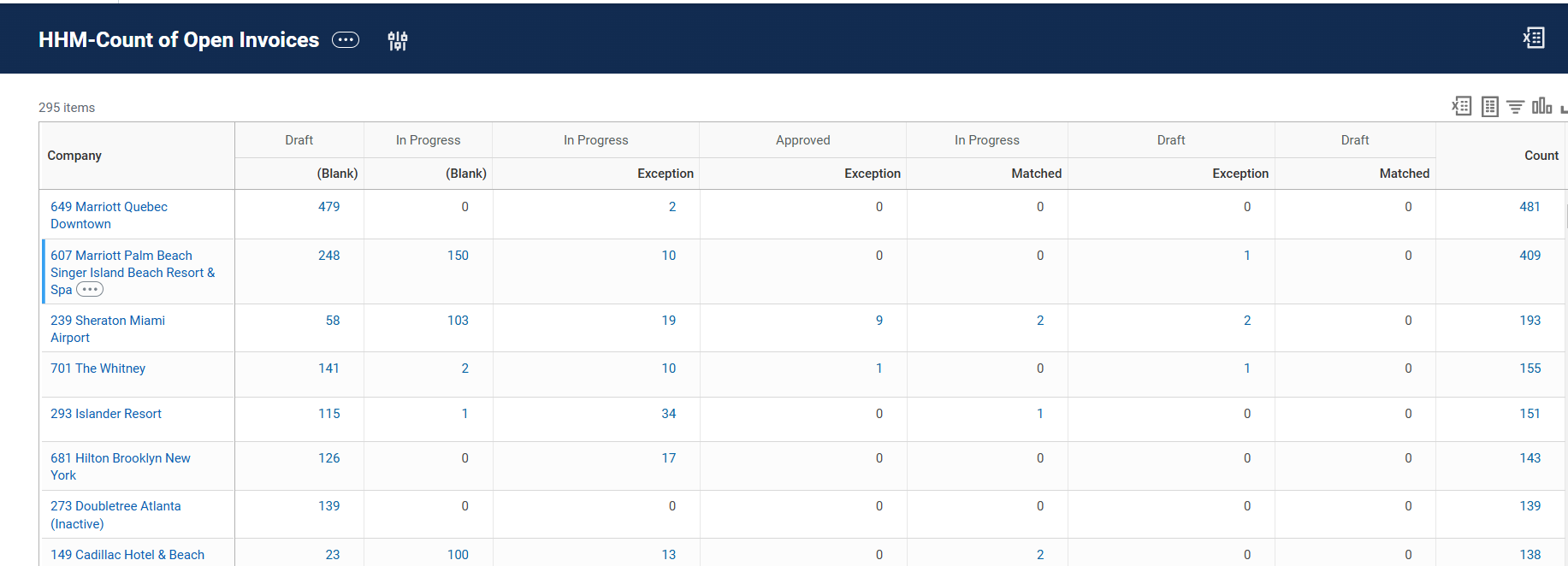Export report to Excel in header bar
1568x566 pixels.
click(x=1534, y=38)
